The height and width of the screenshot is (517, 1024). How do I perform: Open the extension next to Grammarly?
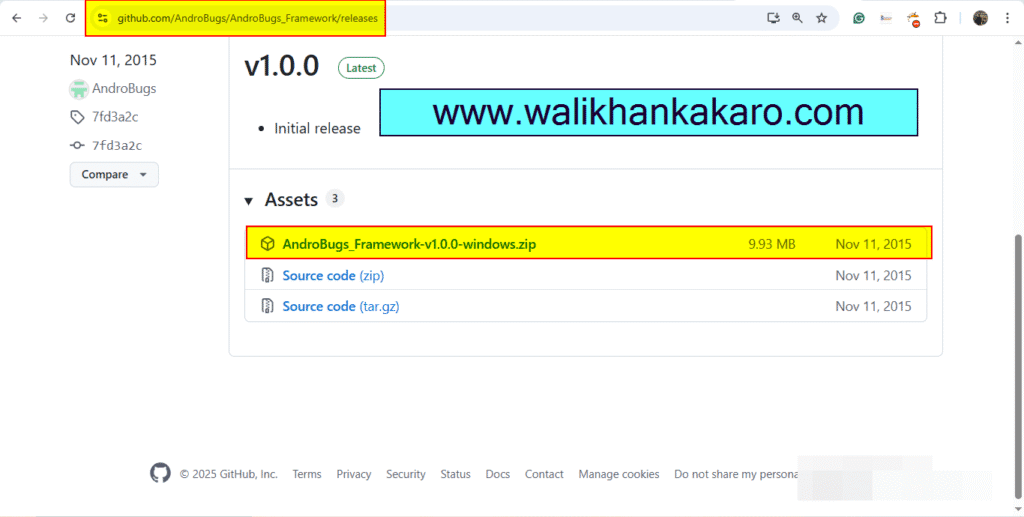tap(886, 18)
